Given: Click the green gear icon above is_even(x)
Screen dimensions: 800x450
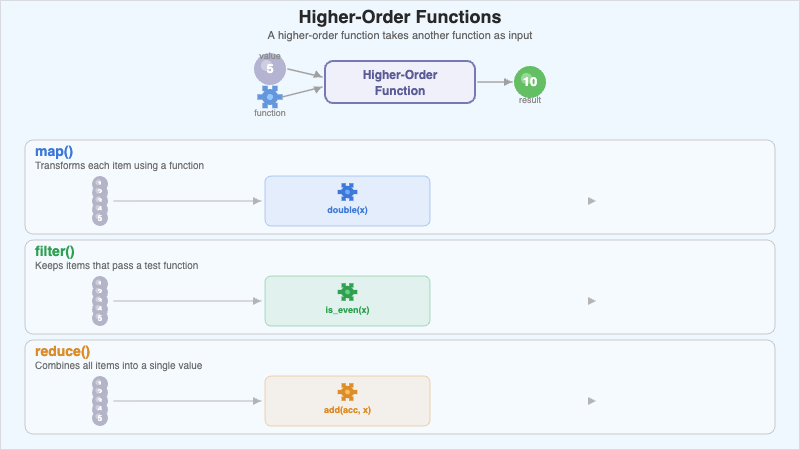Looking at the screenshot, I should [x=347, y=292].
